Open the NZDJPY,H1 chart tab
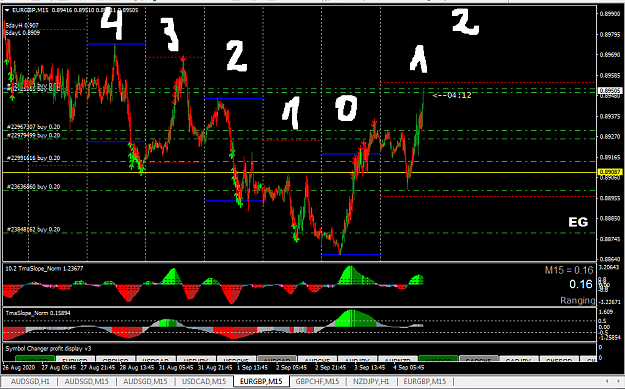625x389 pixels. click(x=371, y=381)
